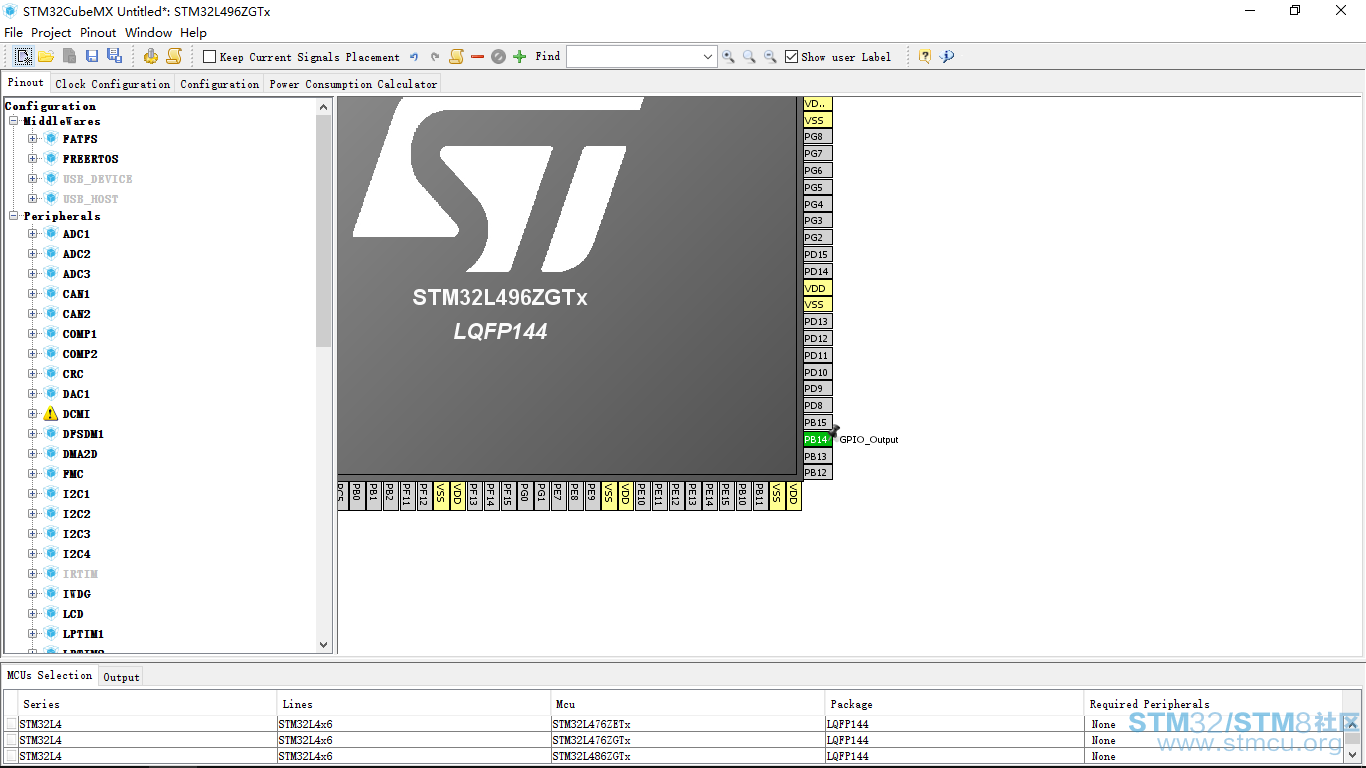Click the GPIO_Output label beside PB14
Viewport: 1366px width, 768px height.
(869, 440)
